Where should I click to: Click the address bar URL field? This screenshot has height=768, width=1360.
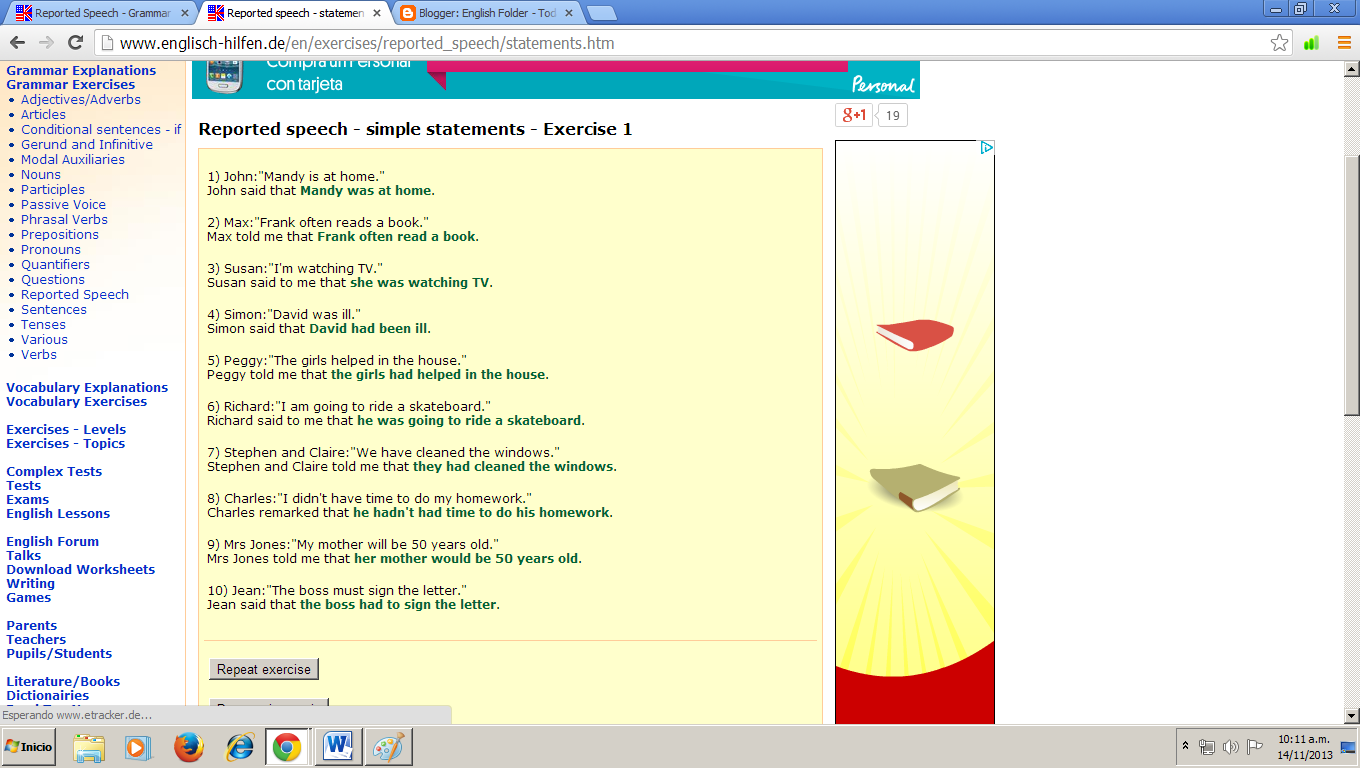tap(680, 43)
